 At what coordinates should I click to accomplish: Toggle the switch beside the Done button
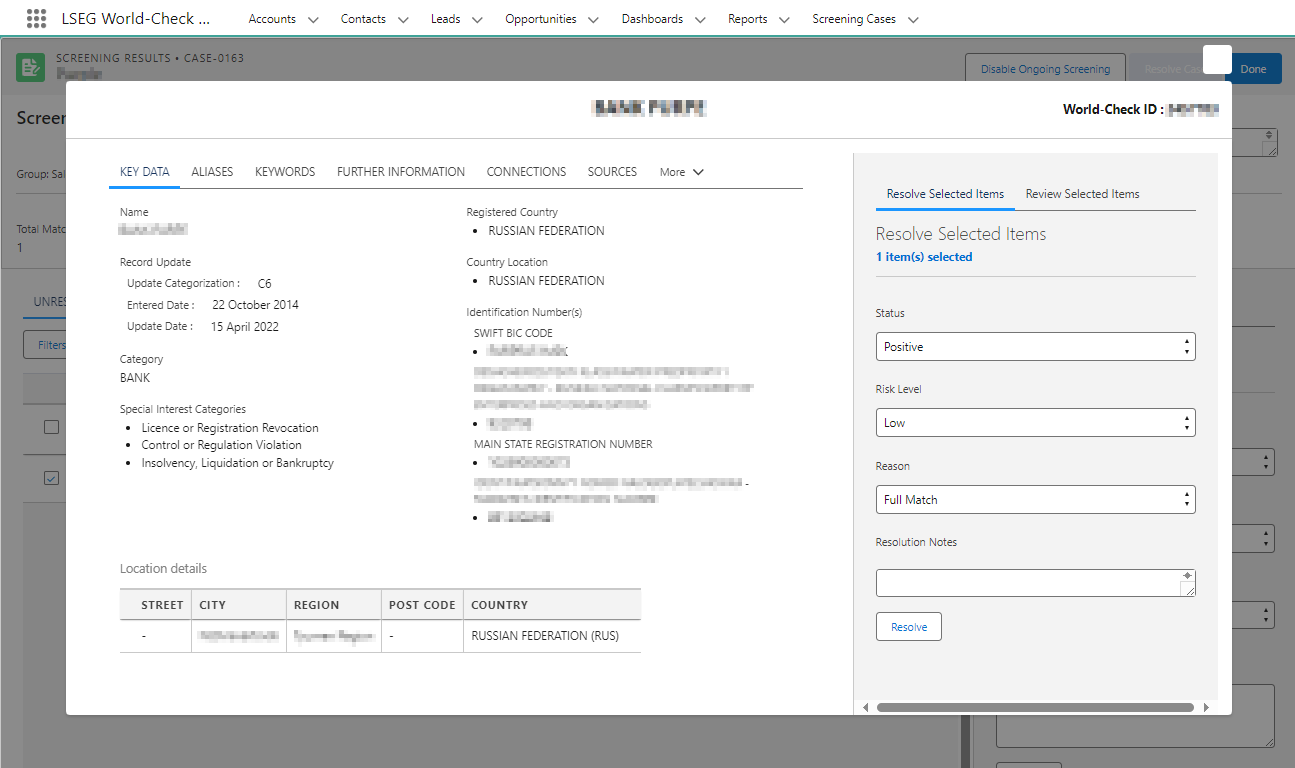(x=1217, y=60)
